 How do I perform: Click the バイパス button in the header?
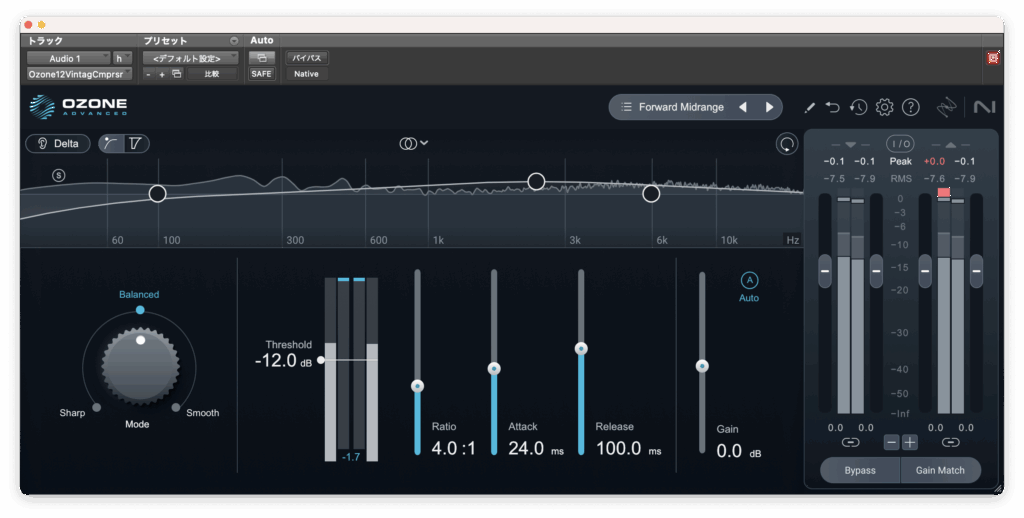(x=307, y=58)
